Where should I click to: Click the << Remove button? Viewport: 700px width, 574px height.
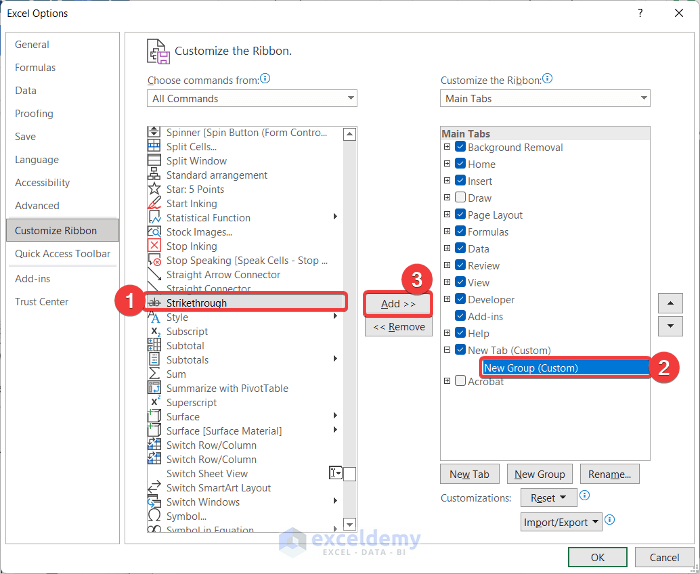click(x=399, y=327)
